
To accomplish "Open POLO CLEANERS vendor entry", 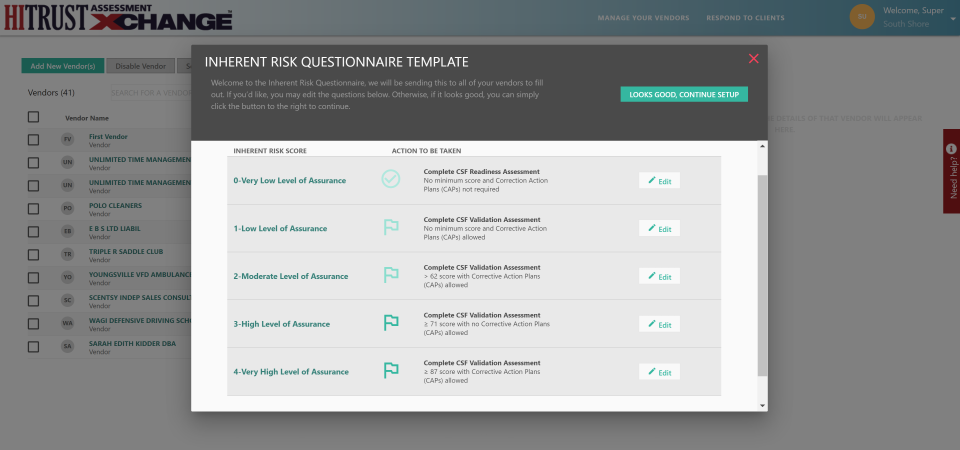I will click(115, 206).
